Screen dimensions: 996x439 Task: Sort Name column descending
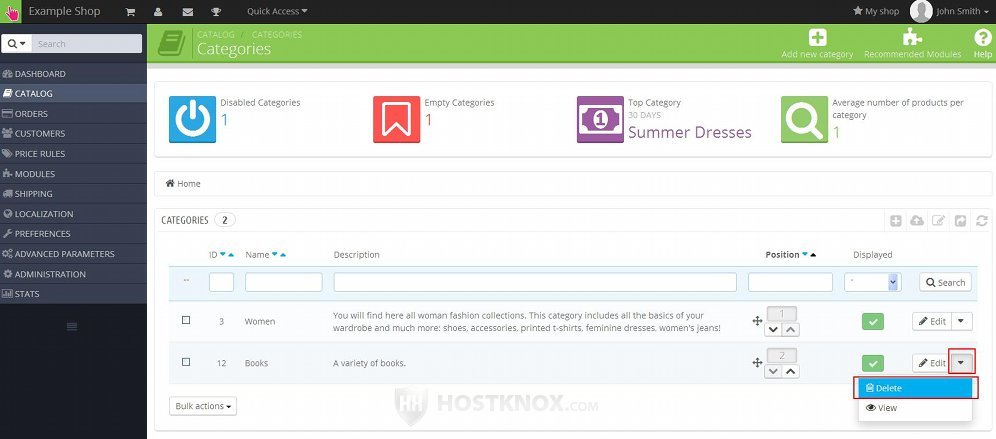click(x=274, y=255)
